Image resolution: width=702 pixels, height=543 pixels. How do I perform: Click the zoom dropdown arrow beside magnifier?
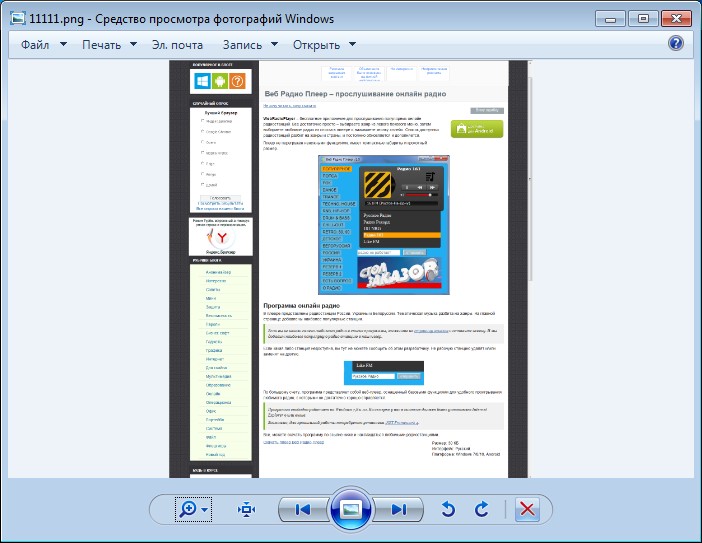pyautogui.click(x=205, y=509)
